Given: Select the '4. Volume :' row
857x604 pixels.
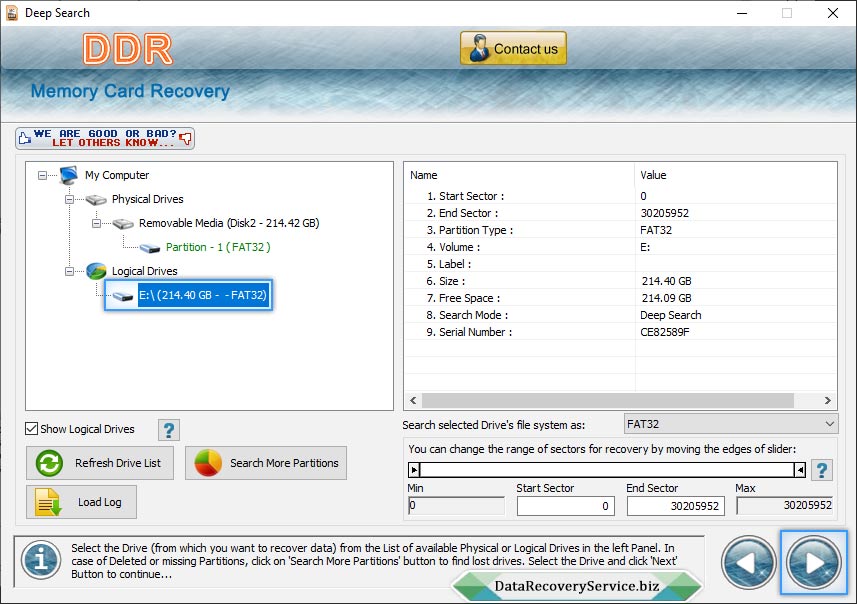Looking at the screenshot, I should click(621, 247).
